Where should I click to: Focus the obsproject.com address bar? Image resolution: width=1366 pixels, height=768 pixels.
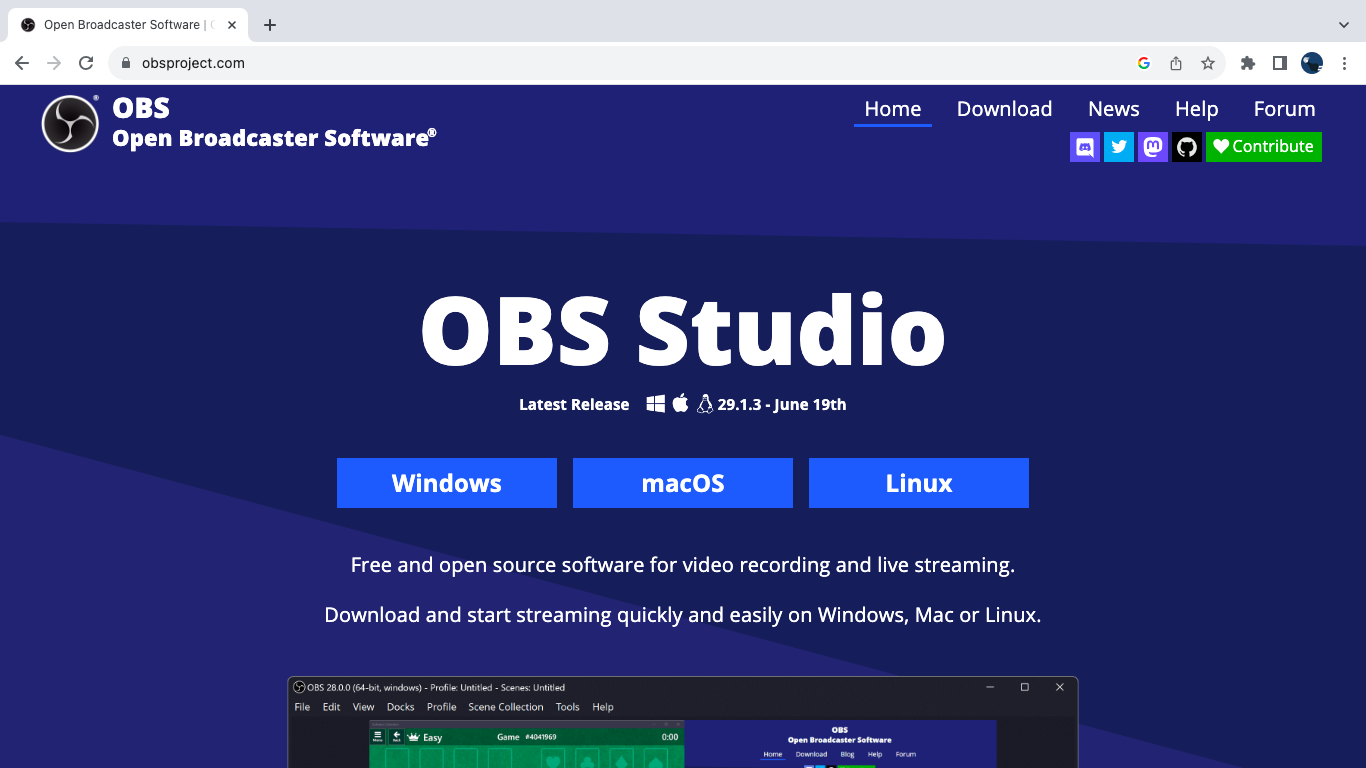[x=600, y=63]
